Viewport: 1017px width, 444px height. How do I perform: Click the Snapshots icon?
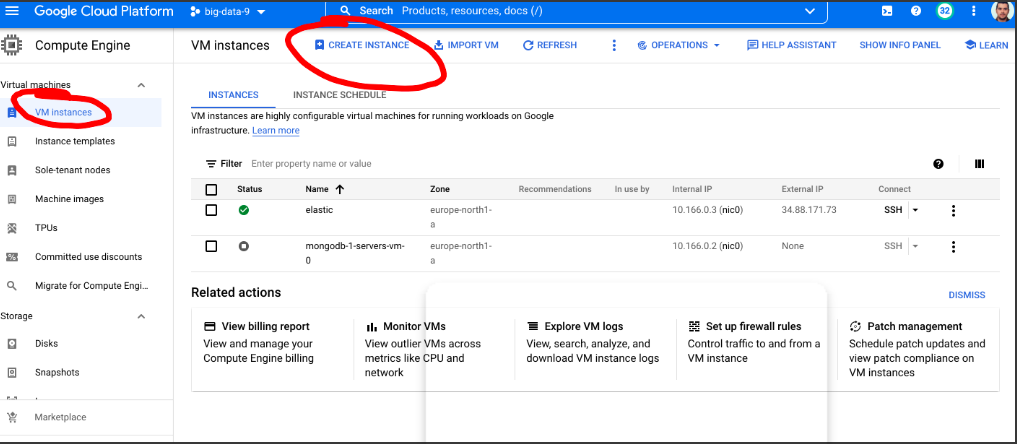tap(12, 373)
